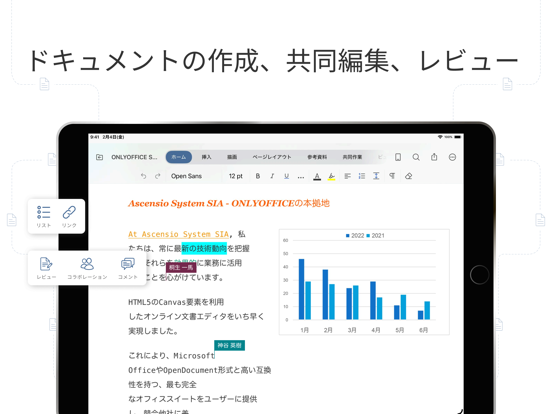Toggle underline formatting
Image resolution: width=552 pixels, height=414 pixels.
(287, 176)
